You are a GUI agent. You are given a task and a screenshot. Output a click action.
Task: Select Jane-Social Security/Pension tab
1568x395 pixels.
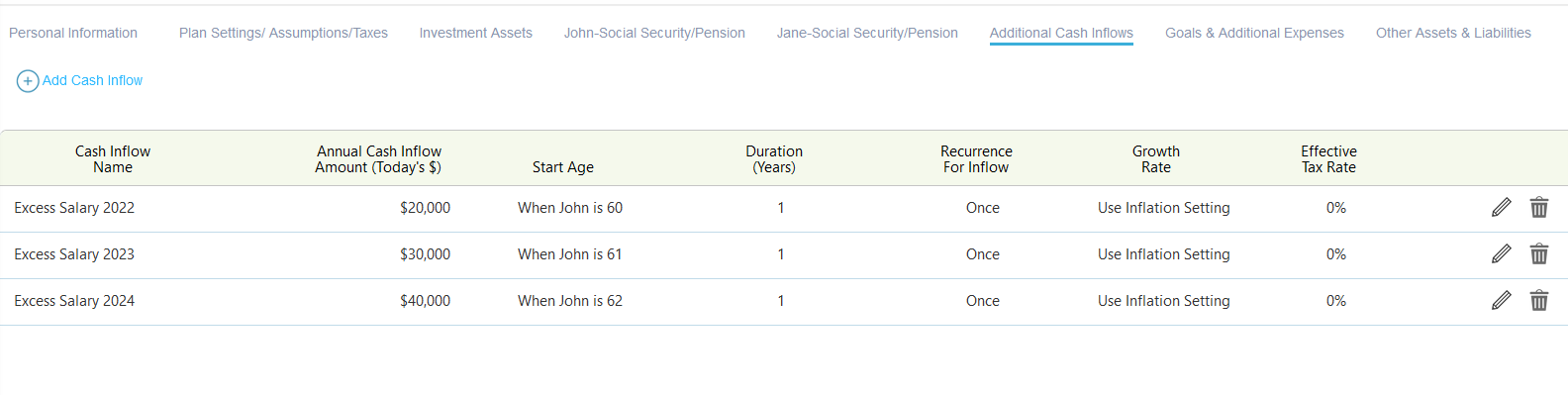coord(867,33)
